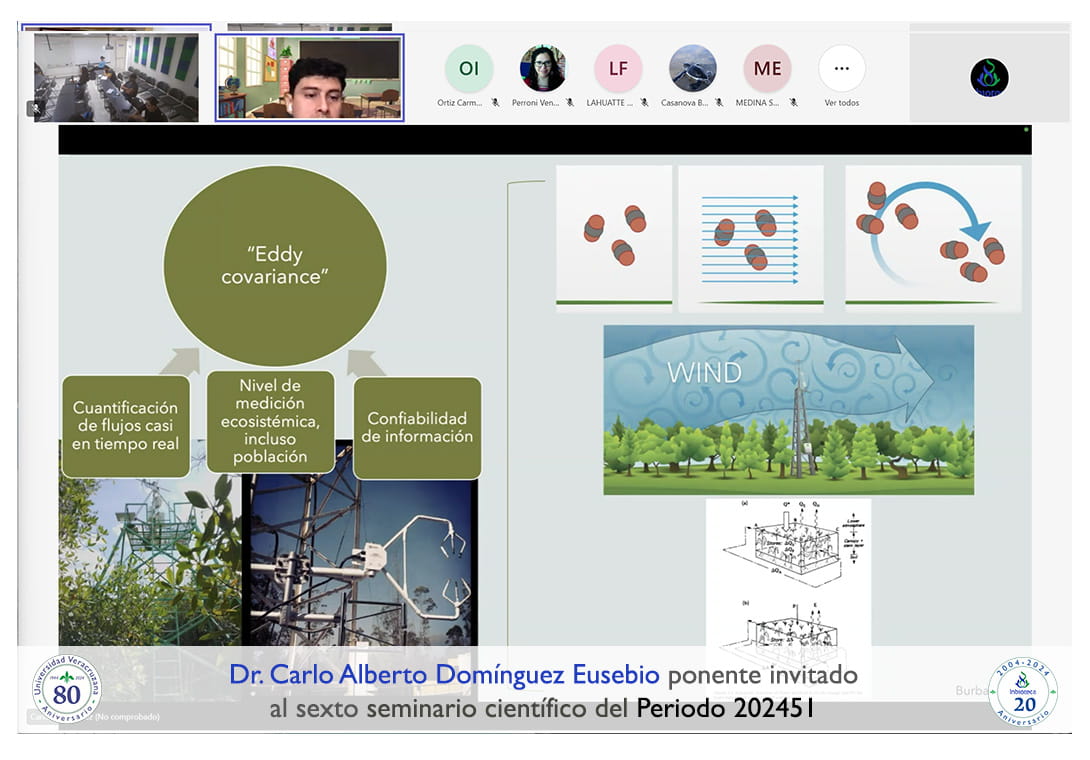Click the WIND tower forest illustration
Viewport: 1090px width, 760px height.
coord(788,409)
